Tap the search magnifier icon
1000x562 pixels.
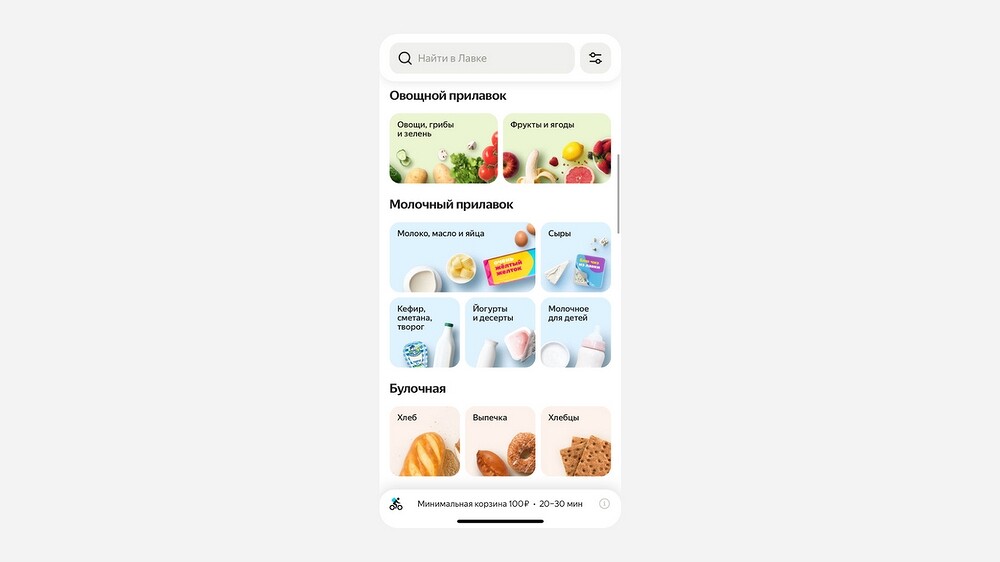tap(404, 58)
